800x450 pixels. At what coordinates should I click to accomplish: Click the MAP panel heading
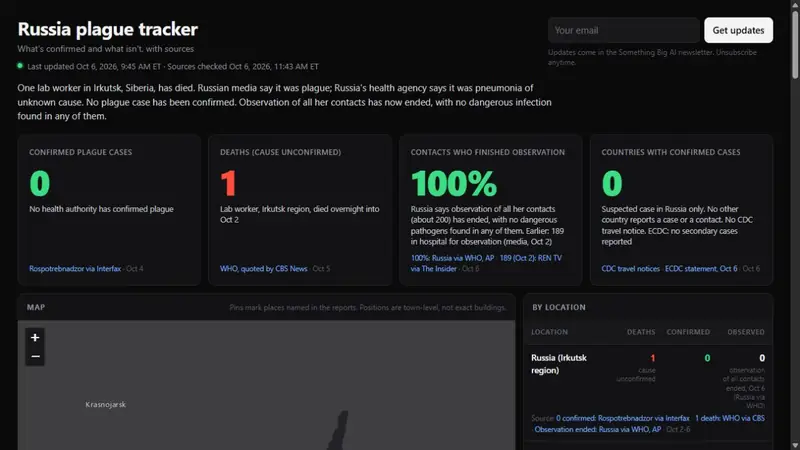point(36,307)
